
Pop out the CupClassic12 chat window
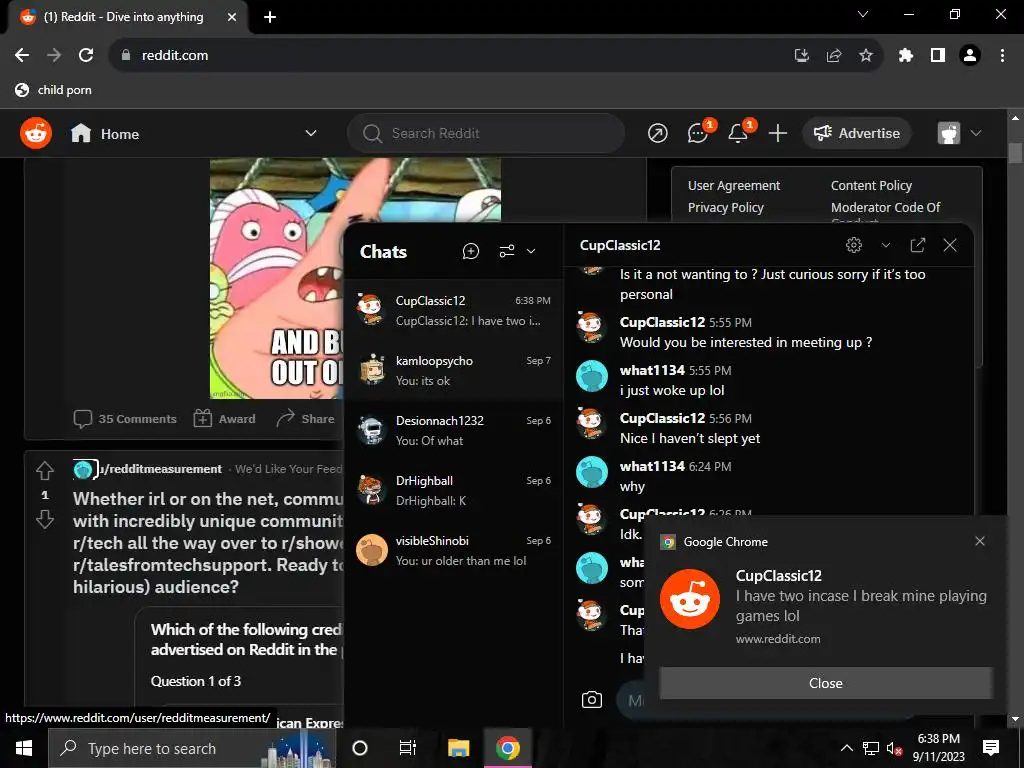point(918,245)
